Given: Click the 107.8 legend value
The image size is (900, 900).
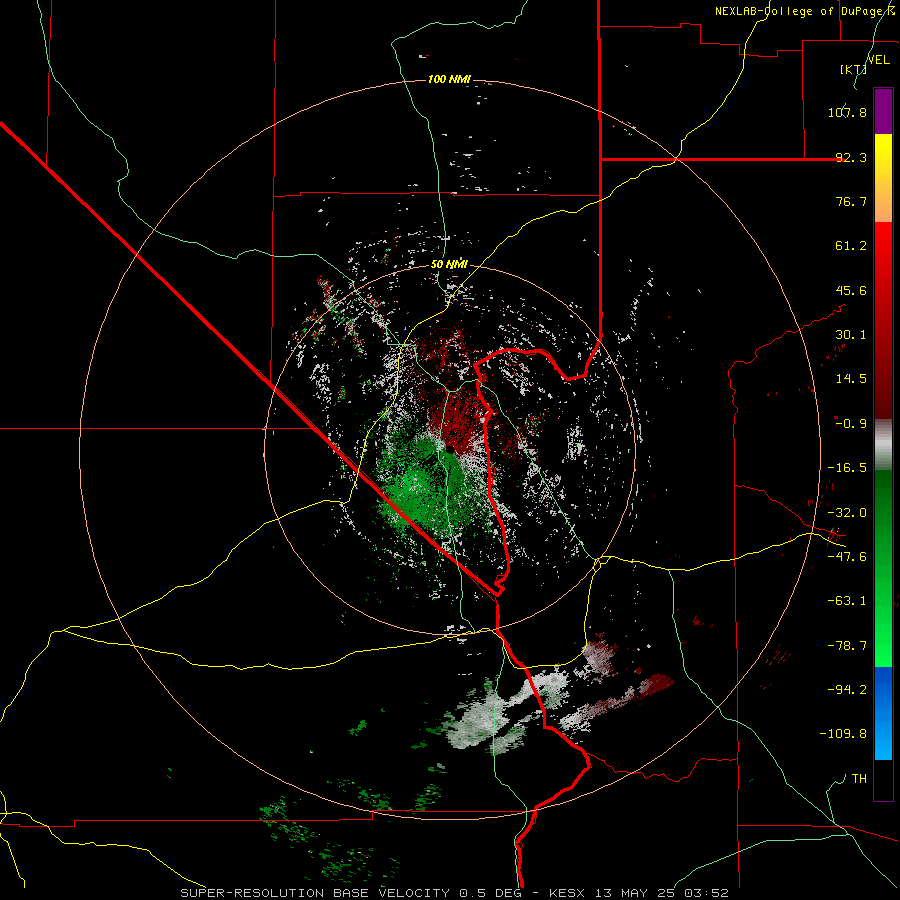Looking at the screenshot, I should point(847,112).
